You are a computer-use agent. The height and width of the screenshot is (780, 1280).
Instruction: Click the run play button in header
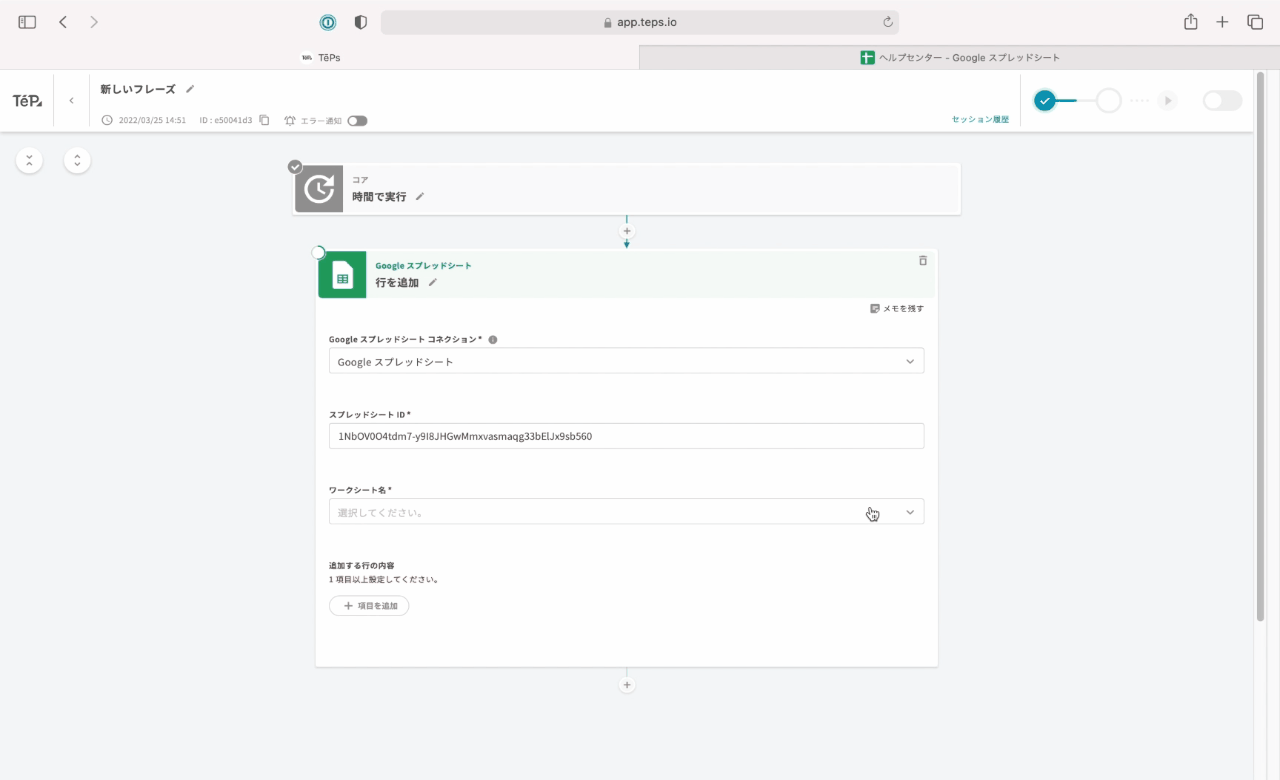point(1166,100)
